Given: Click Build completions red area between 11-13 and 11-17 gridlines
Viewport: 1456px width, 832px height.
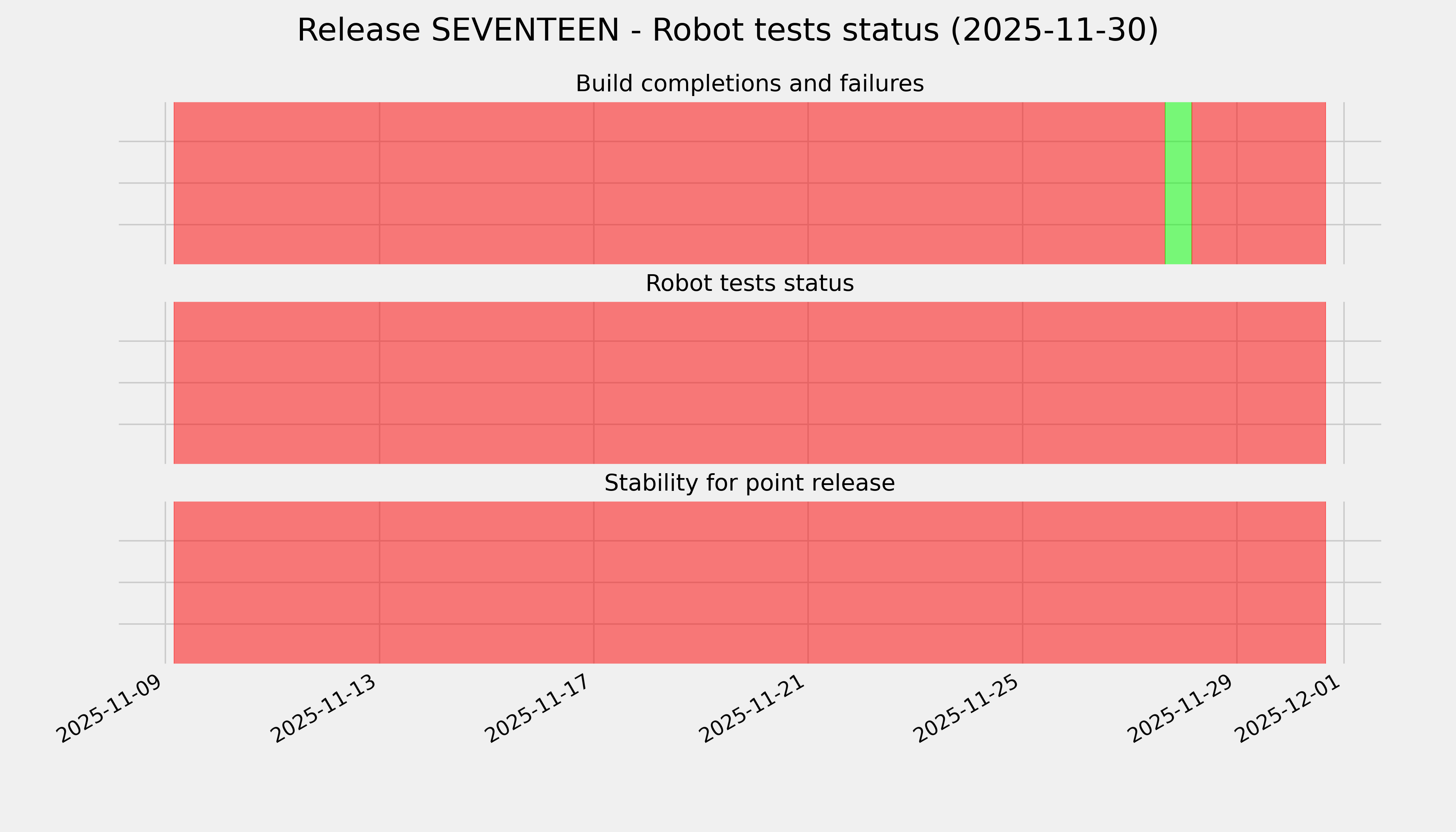Looking at the screenshot, I should tap(486, 183).
